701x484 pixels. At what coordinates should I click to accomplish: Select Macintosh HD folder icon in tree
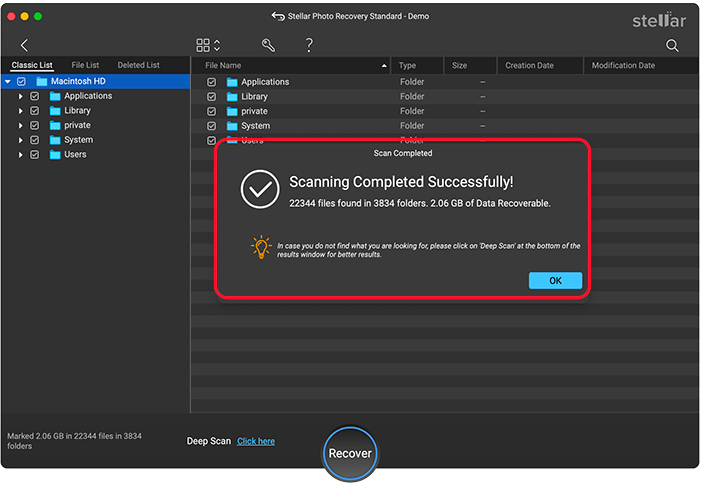click(42, 81)
